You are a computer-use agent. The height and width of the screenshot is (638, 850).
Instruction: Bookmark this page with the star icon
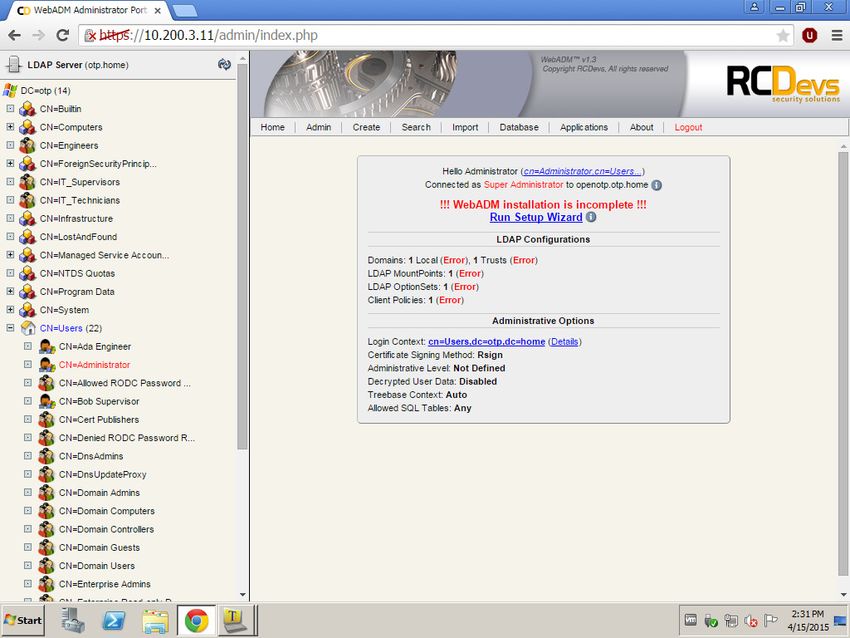(782, 36)
